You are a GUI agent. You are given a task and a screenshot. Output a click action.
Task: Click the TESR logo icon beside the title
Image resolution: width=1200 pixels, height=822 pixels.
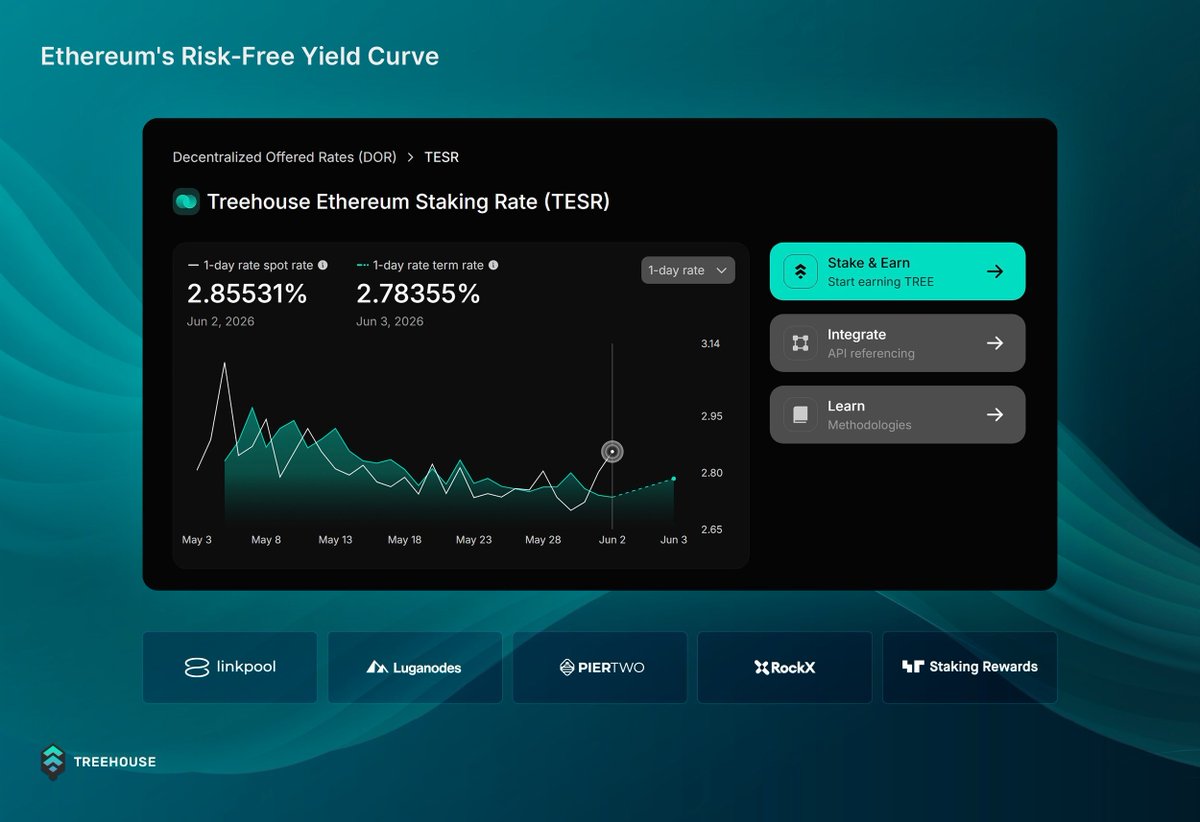(x=186, y=201)
